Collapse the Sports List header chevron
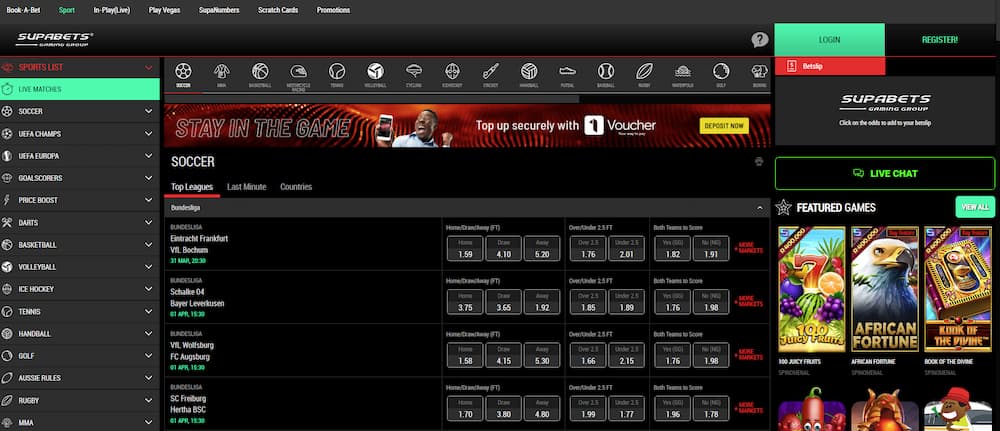 click(x=149, y=68)
